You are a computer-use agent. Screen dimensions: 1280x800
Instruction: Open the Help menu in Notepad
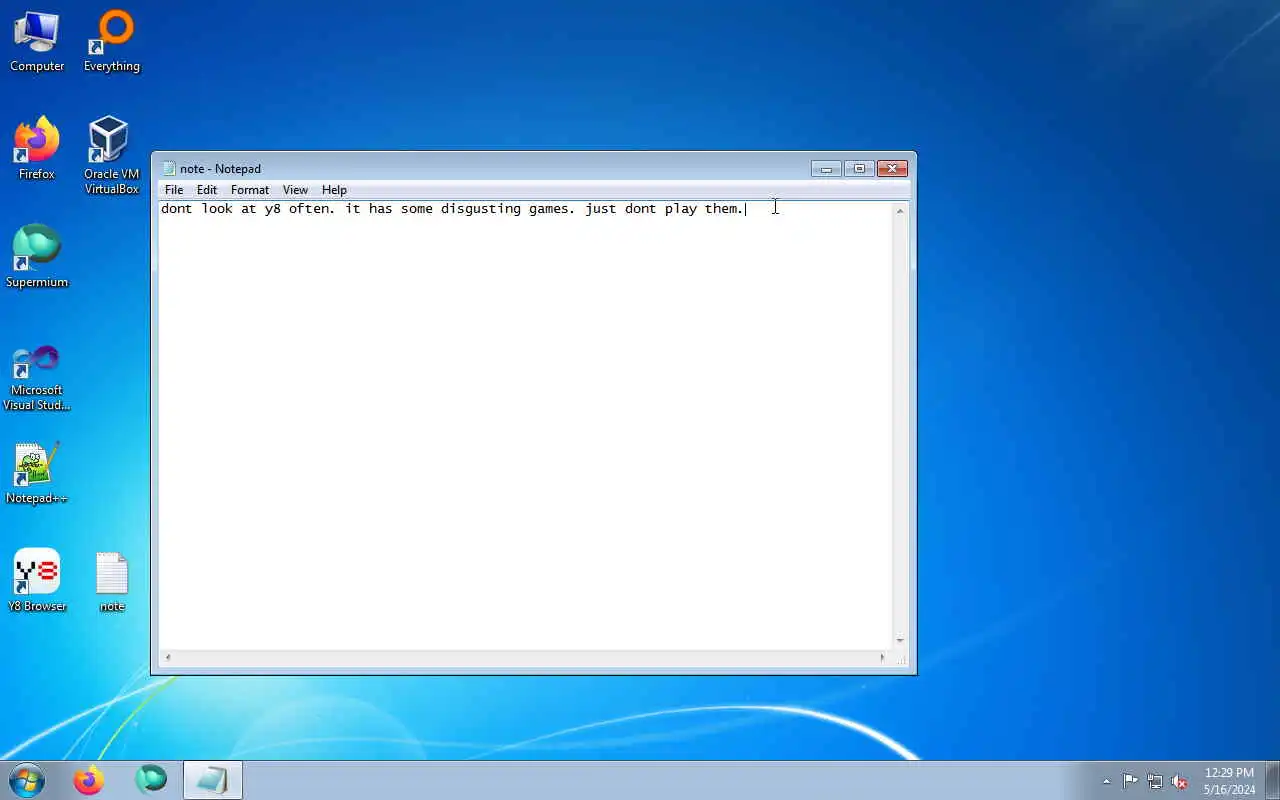tap(334, 190)
